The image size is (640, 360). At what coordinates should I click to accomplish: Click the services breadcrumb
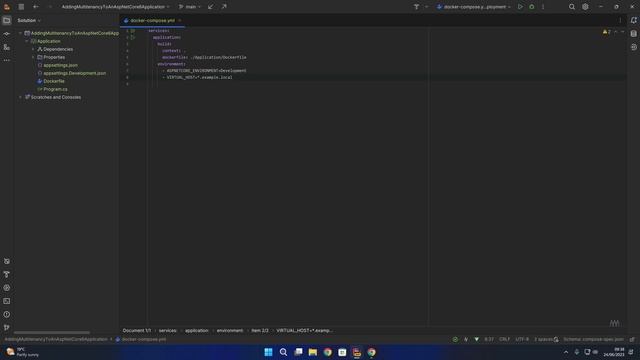pos(167,331)
